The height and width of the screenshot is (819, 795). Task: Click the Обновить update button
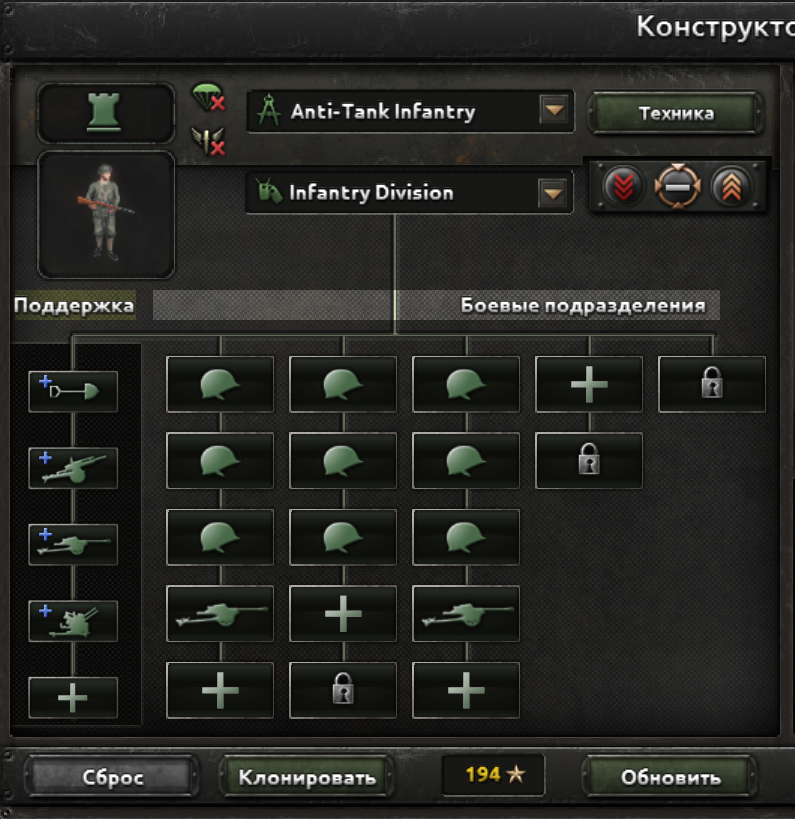click(x=671, y=777)
